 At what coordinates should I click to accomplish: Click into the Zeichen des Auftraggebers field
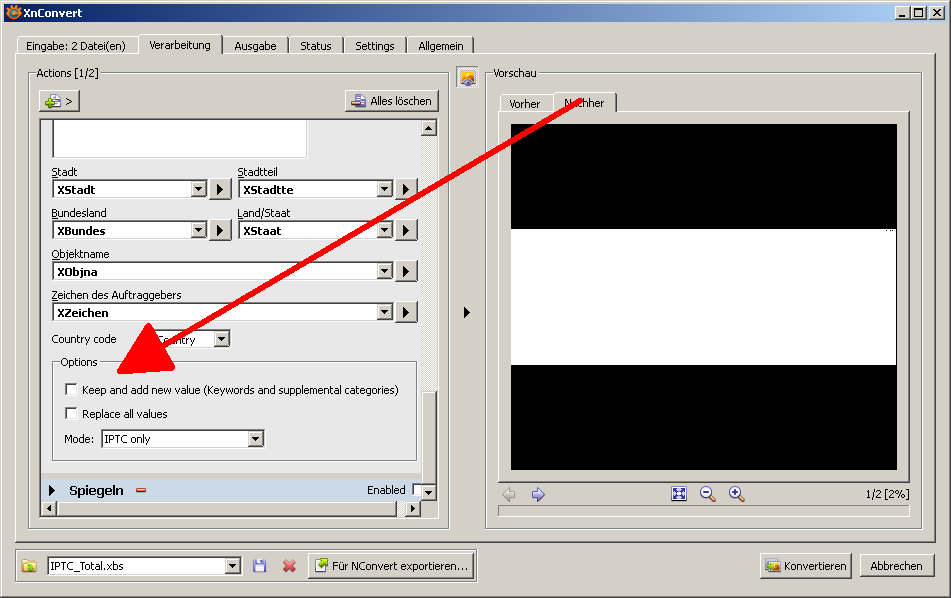click(216, 312)
